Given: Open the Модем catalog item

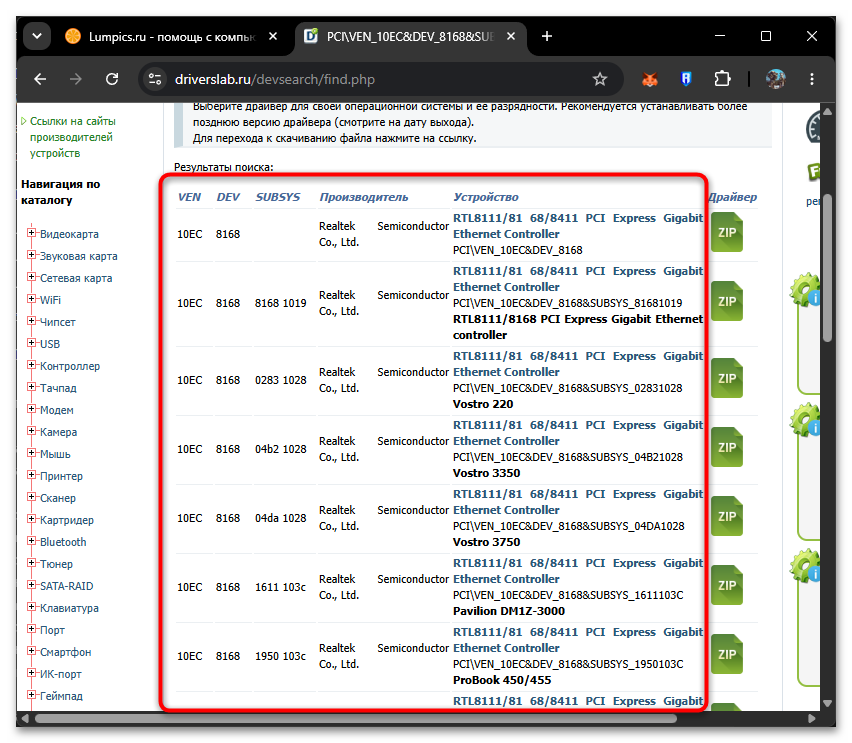Looking at the screenshot, I should click(57, 410).
